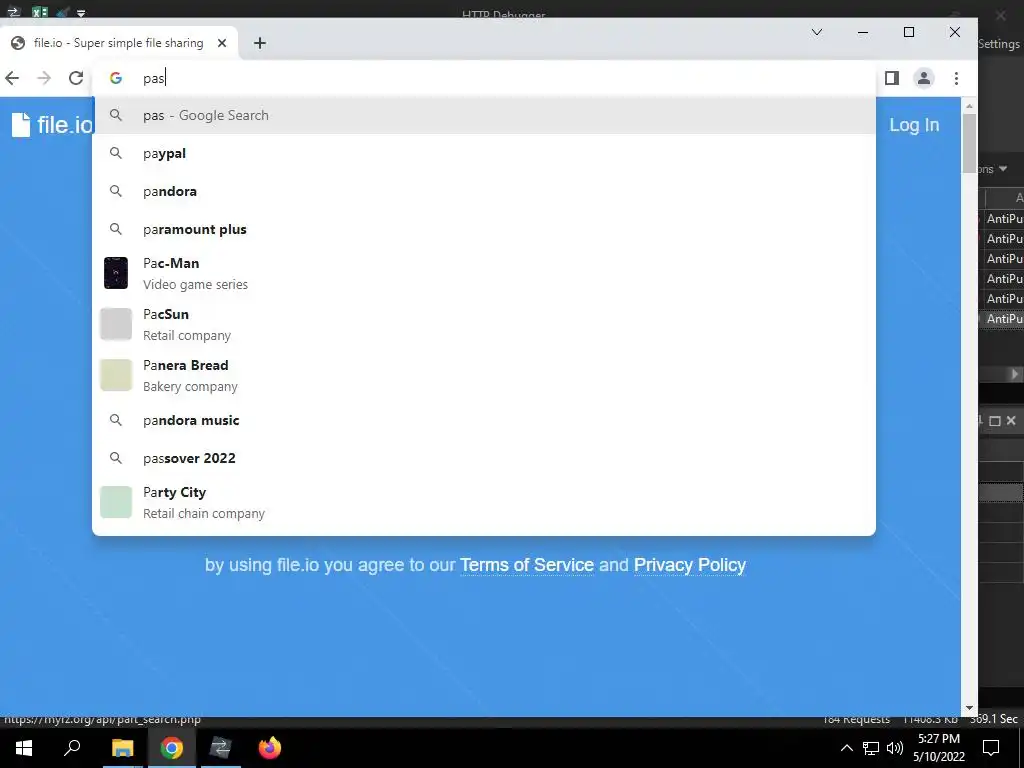Choose Pac-Man Video game series suggestion

[484, 274]
